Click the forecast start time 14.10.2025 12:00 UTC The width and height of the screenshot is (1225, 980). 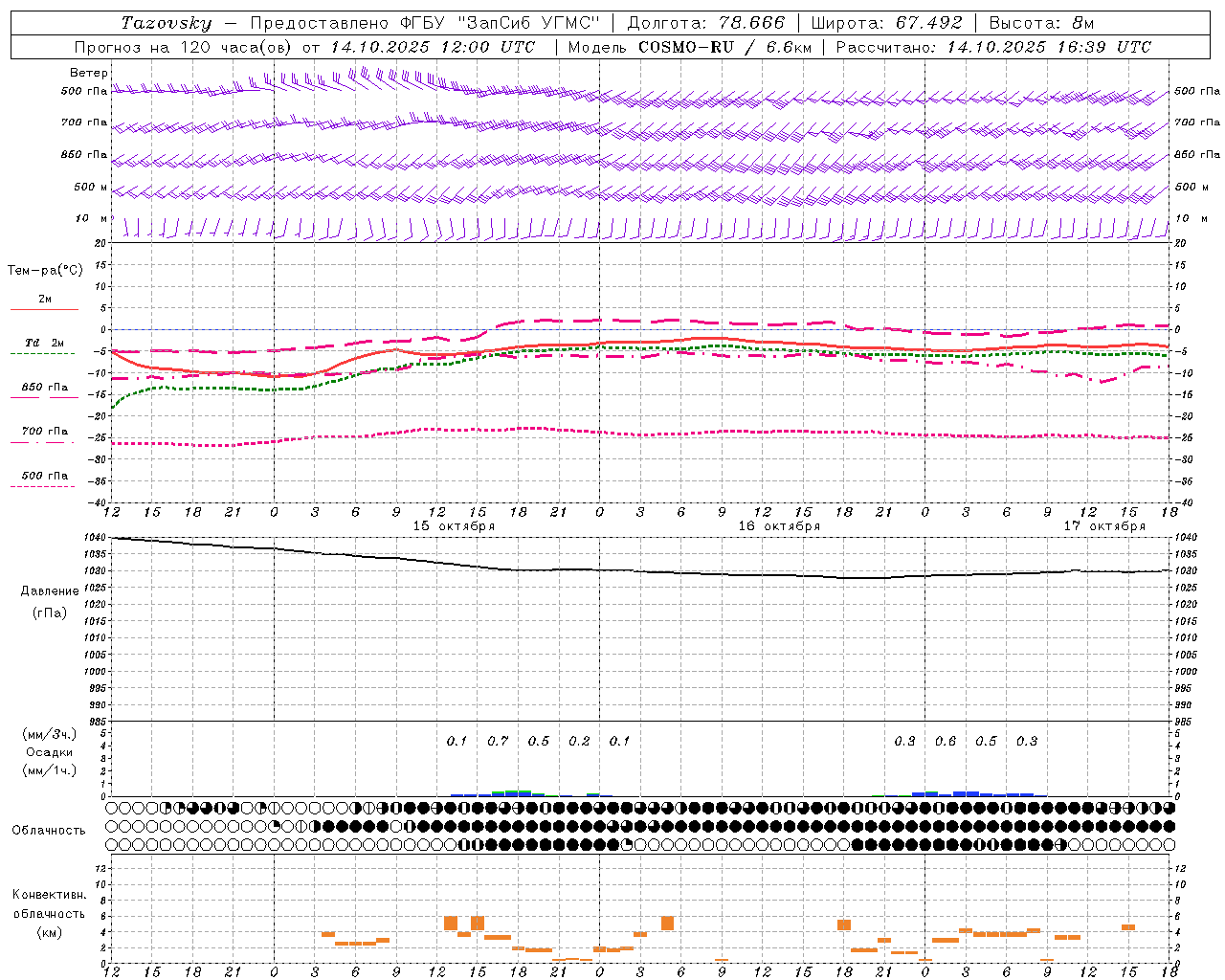tap(433, 47)
